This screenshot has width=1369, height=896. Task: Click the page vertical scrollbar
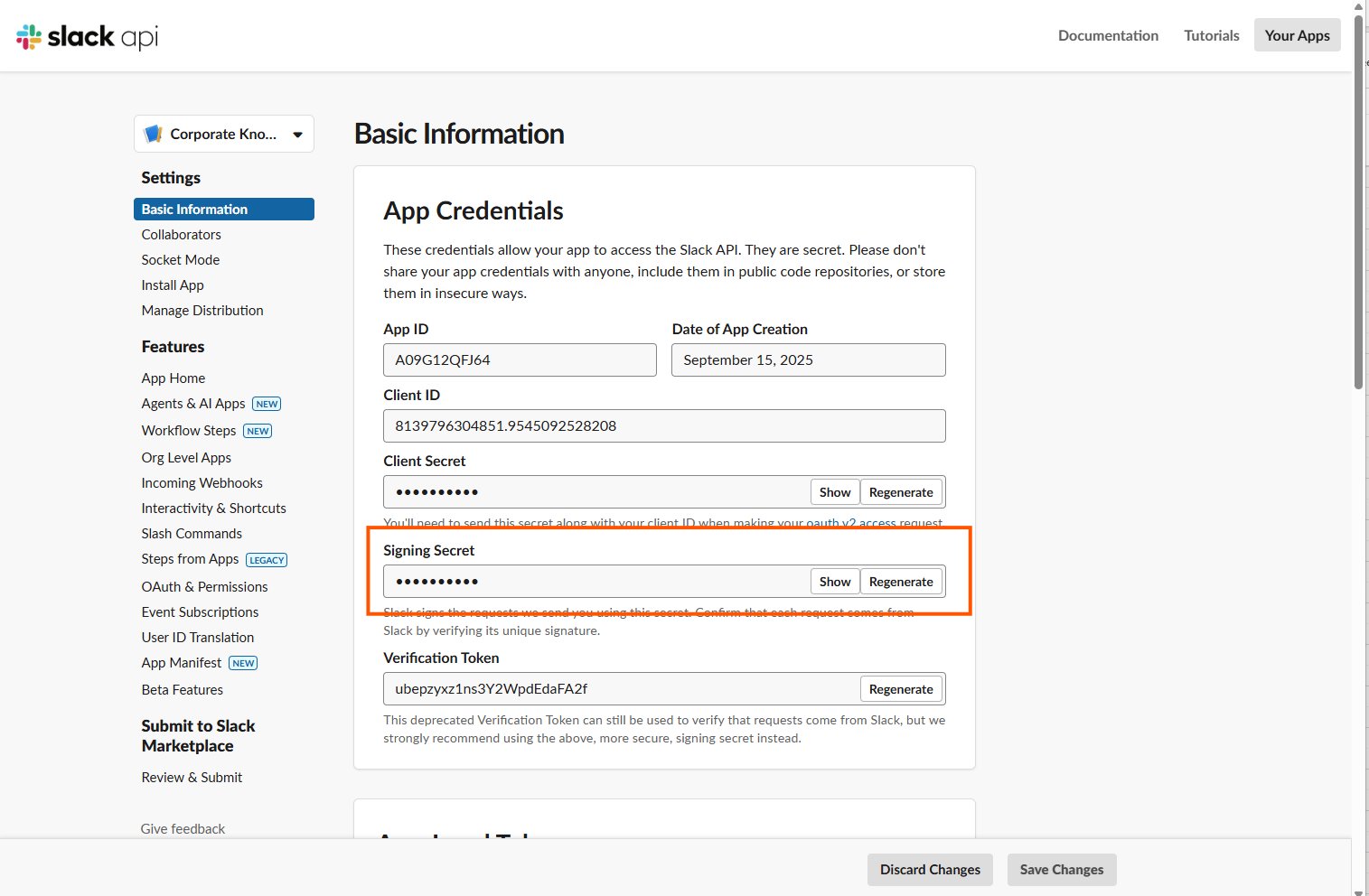(x=1358, y=199)
